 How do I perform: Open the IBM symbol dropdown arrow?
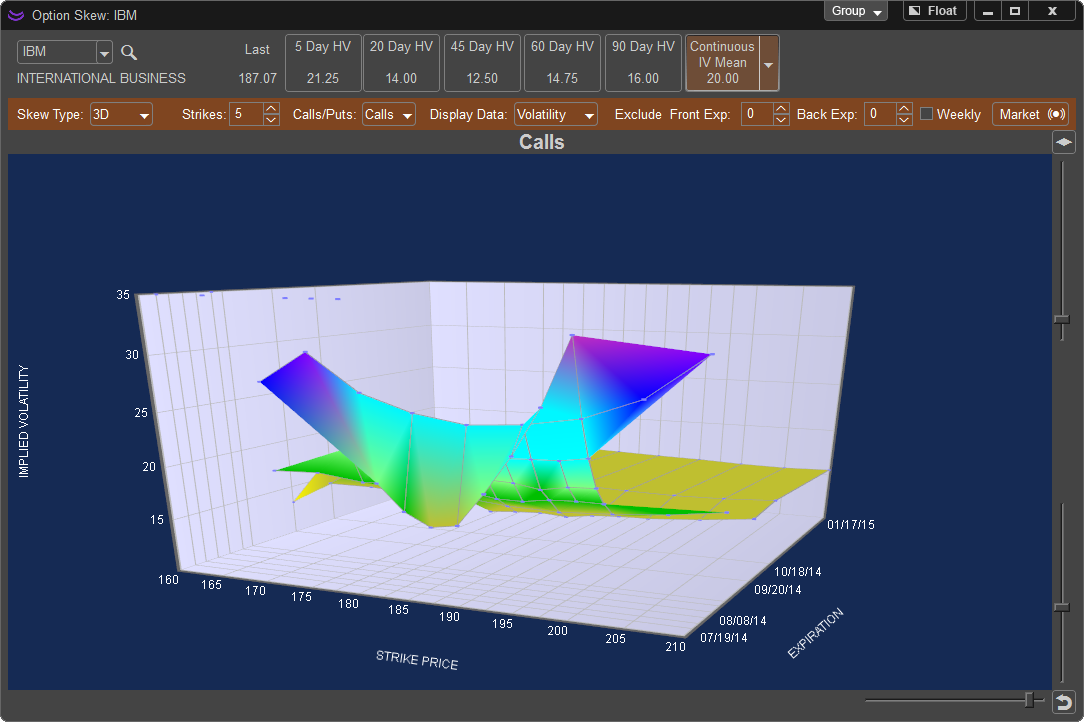[x=104, y=52]
